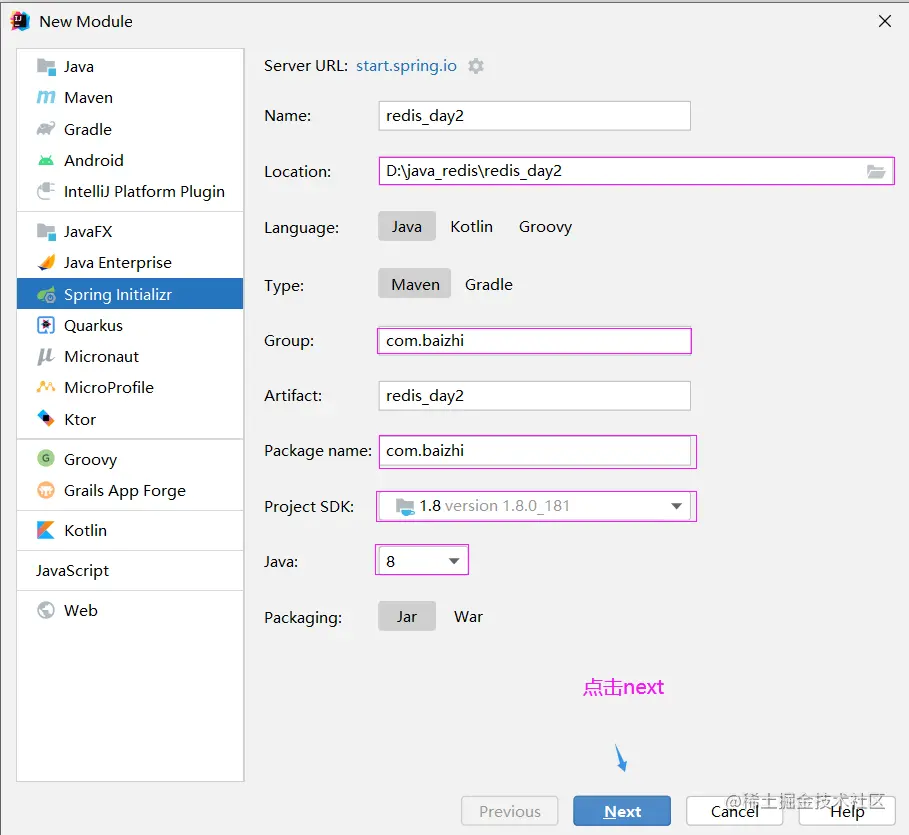Cancel the New Module dialog
The image size is (909, 835).
point(735,811)
